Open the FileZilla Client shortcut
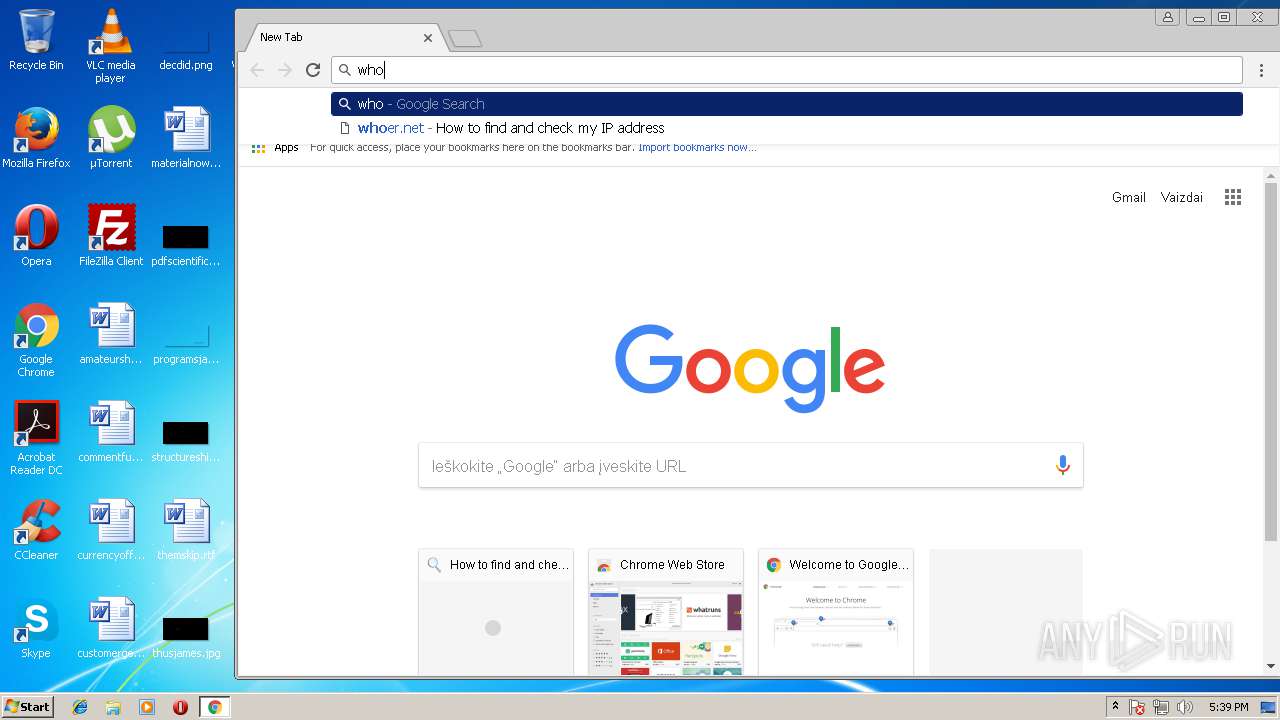The height and width of the screenshot is (720, 1280). 110,236
